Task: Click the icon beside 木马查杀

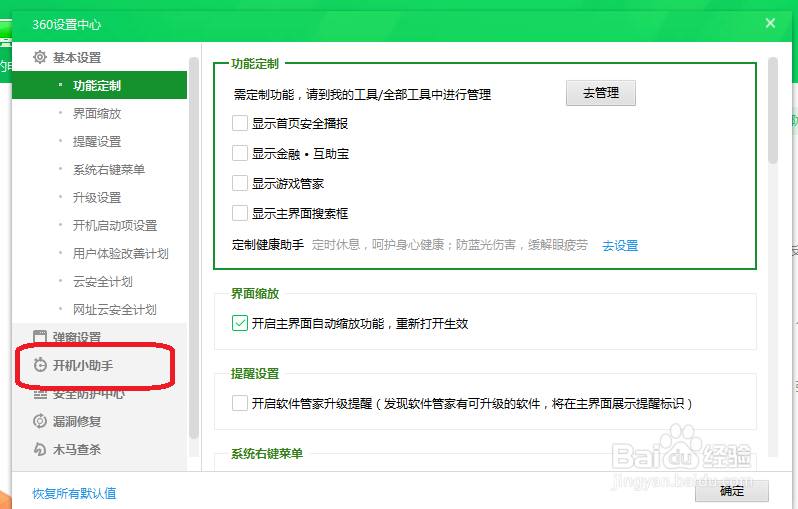Action: (40, 449)
